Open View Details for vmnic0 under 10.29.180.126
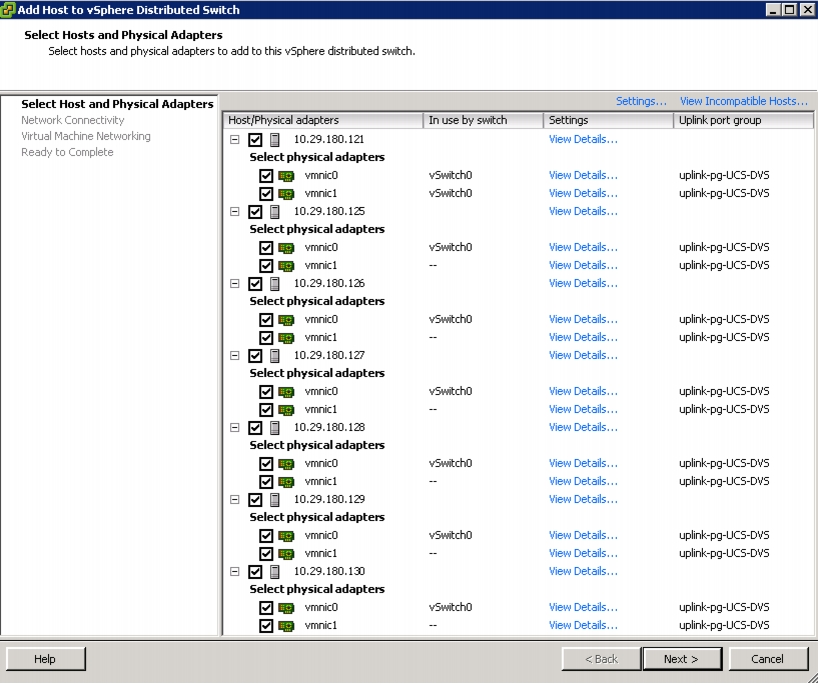This screenshot has height=694, width=818. point(583,319)
